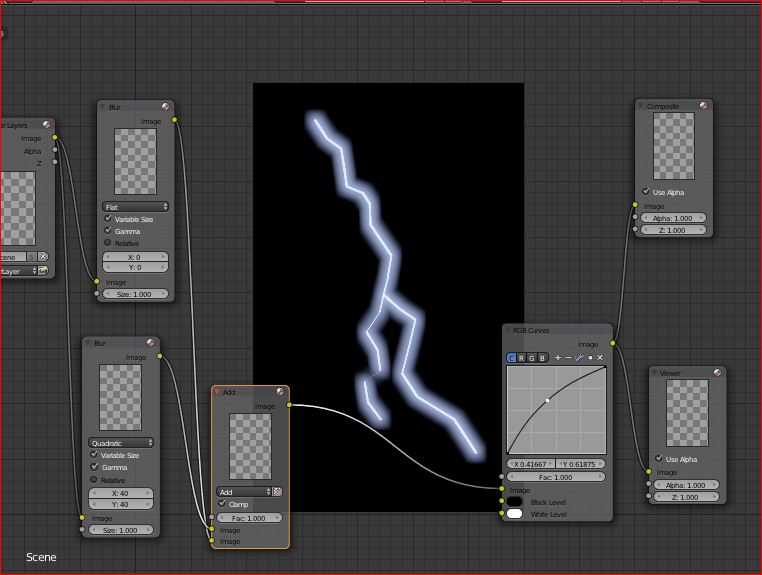Click the curve point X 0.41667 field

tap(531, 464)
